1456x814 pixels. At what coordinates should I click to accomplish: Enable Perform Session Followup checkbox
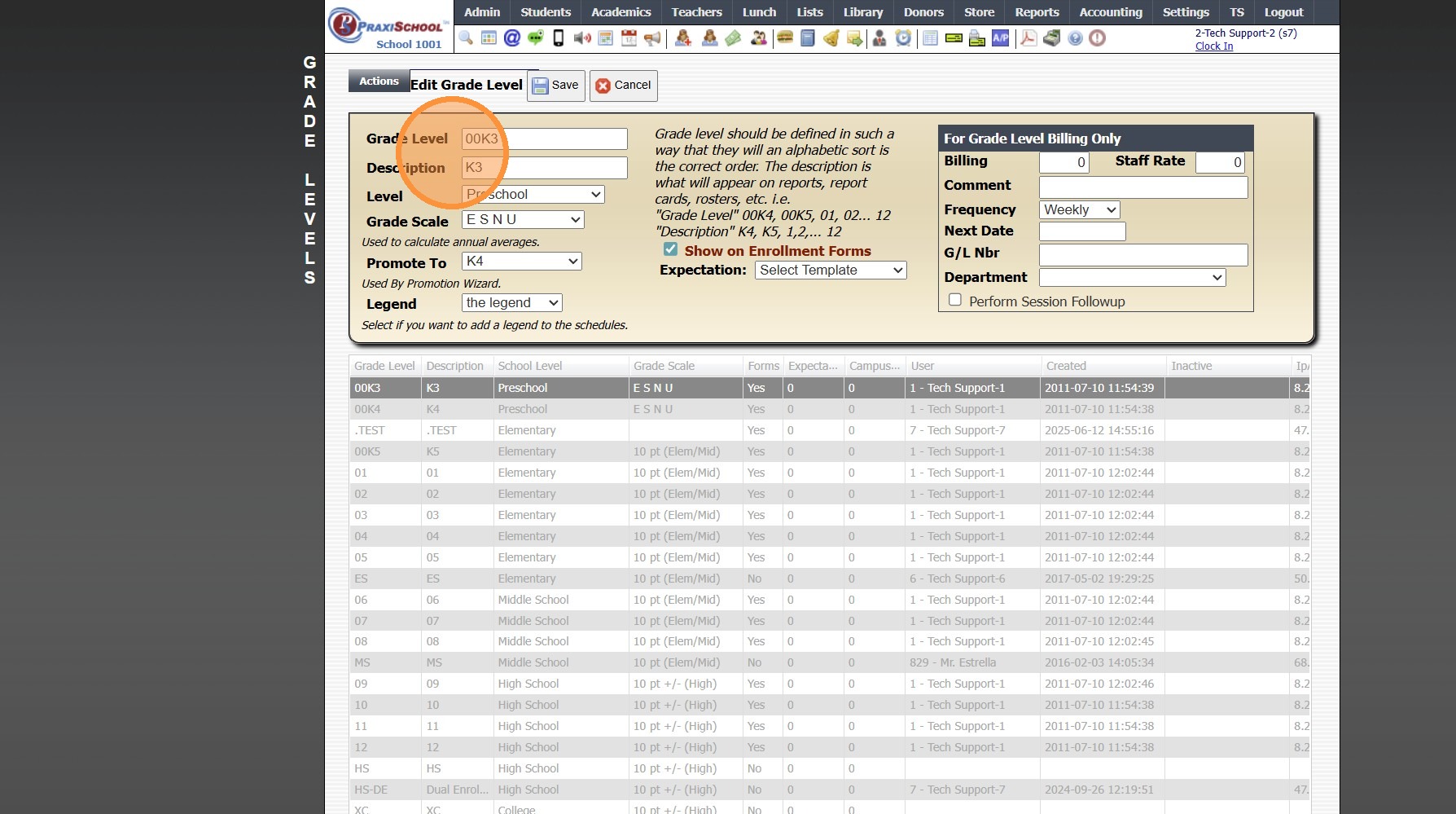(x=955, y=300)
